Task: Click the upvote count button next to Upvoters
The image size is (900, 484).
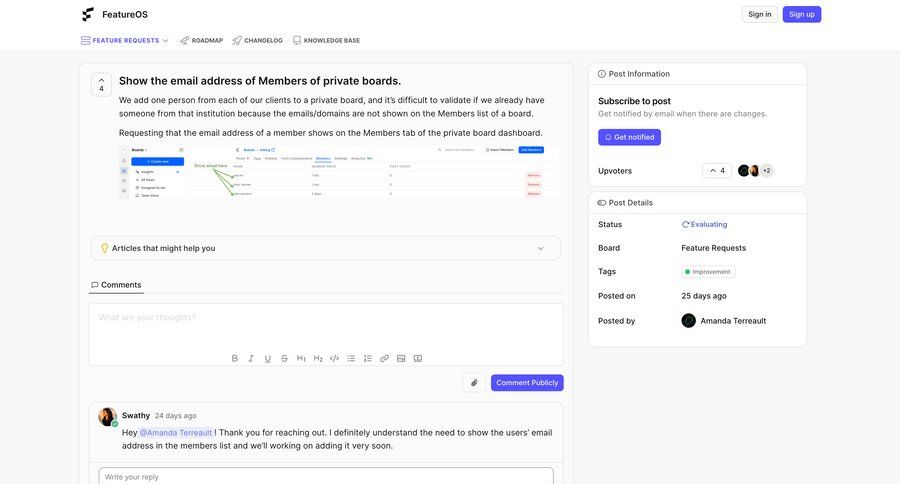Action: pyautogui.click(x=717, y=171)
